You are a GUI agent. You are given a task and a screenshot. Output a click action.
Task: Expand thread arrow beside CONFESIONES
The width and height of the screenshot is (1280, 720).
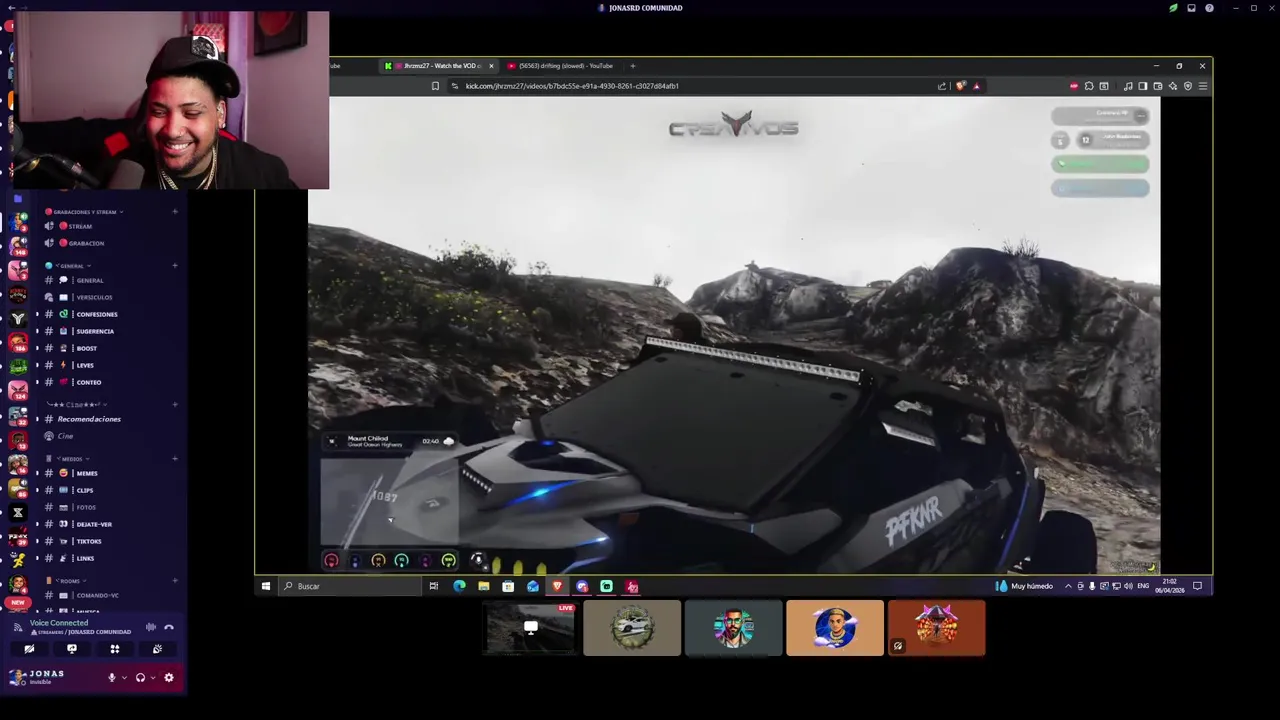37,314
